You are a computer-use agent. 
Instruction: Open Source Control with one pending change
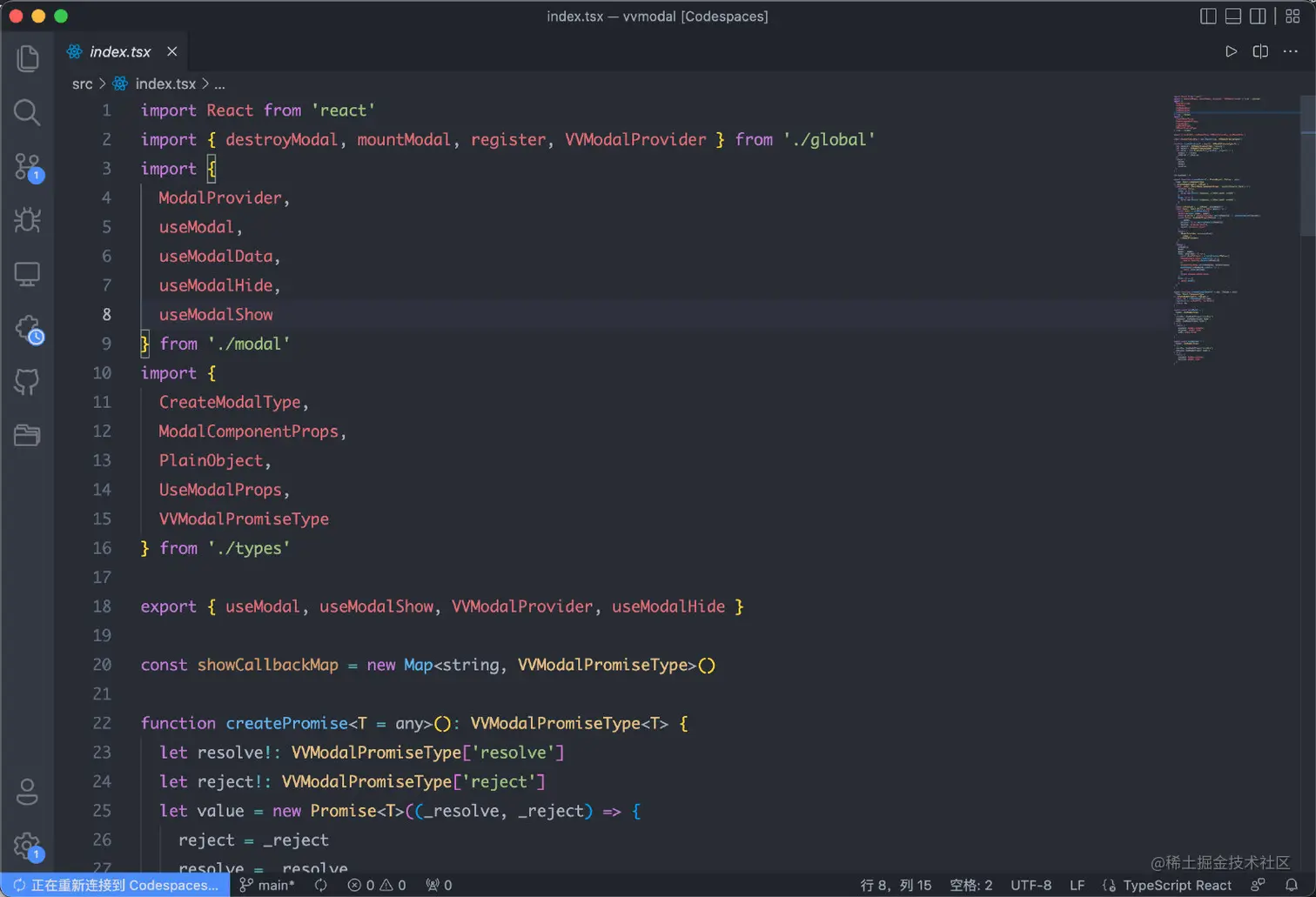(27, 166)
